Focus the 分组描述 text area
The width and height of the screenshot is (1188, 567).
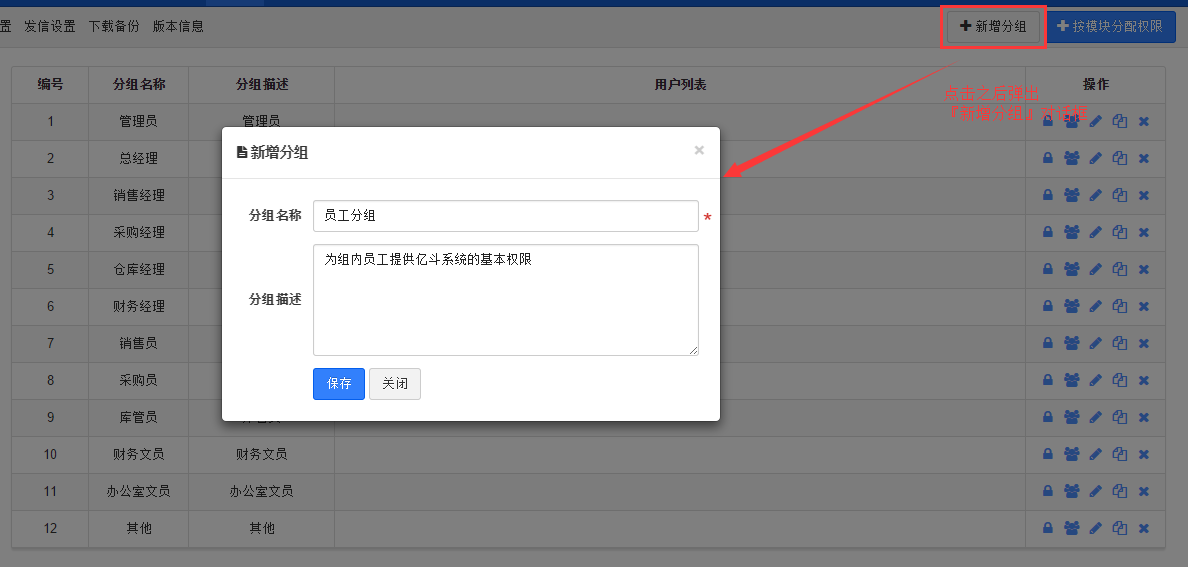[x=505, y=299]
